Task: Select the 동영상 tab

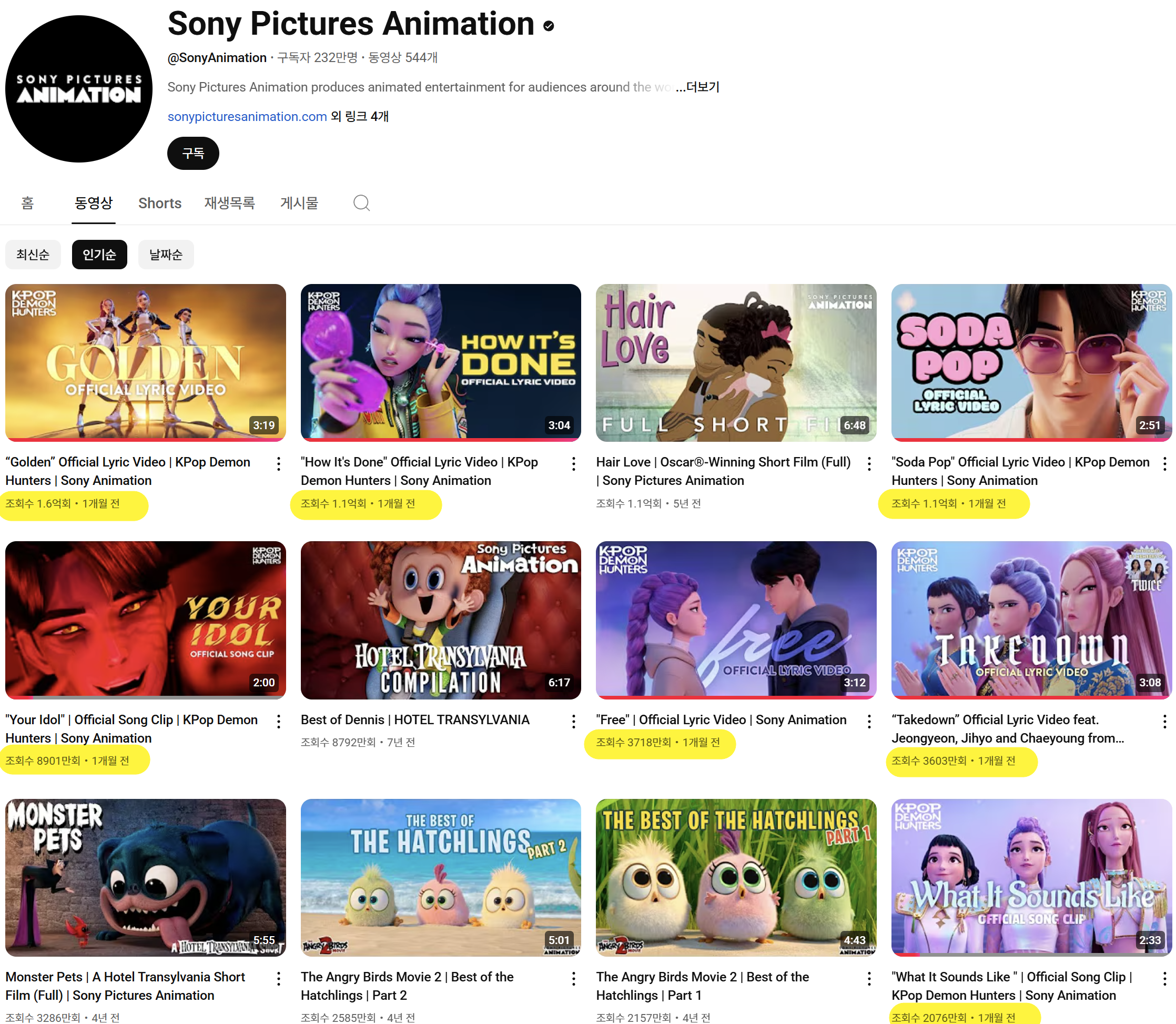Action: click(94, 203)
